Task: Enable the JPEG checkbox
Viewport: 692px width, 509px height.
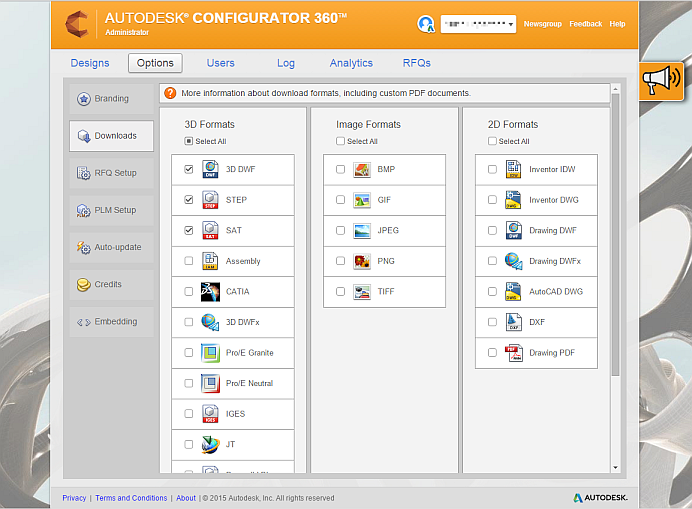Action: click(340, 230)
